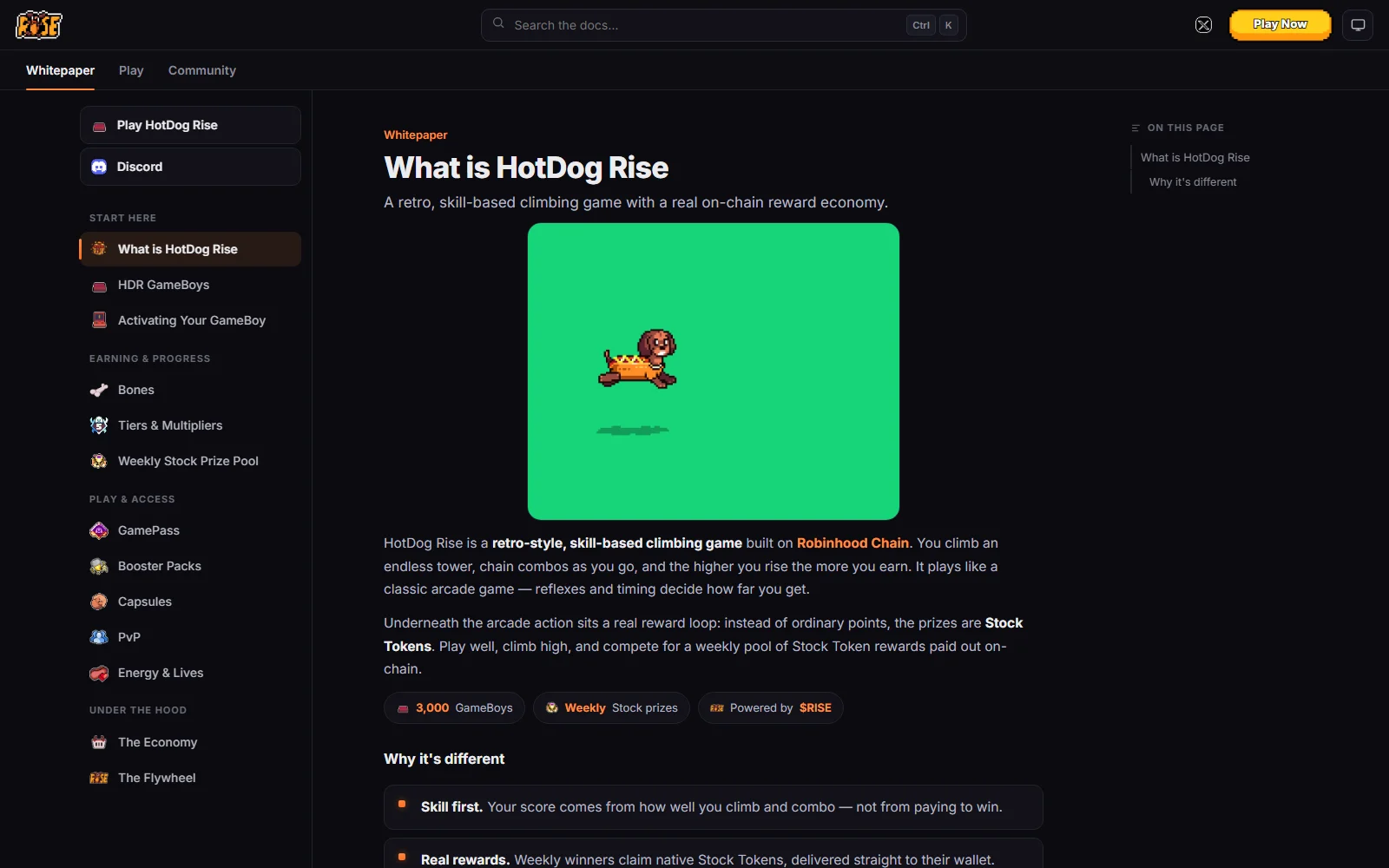Click the HDR GameBoys sidebar icon

(x=99, y=286)
